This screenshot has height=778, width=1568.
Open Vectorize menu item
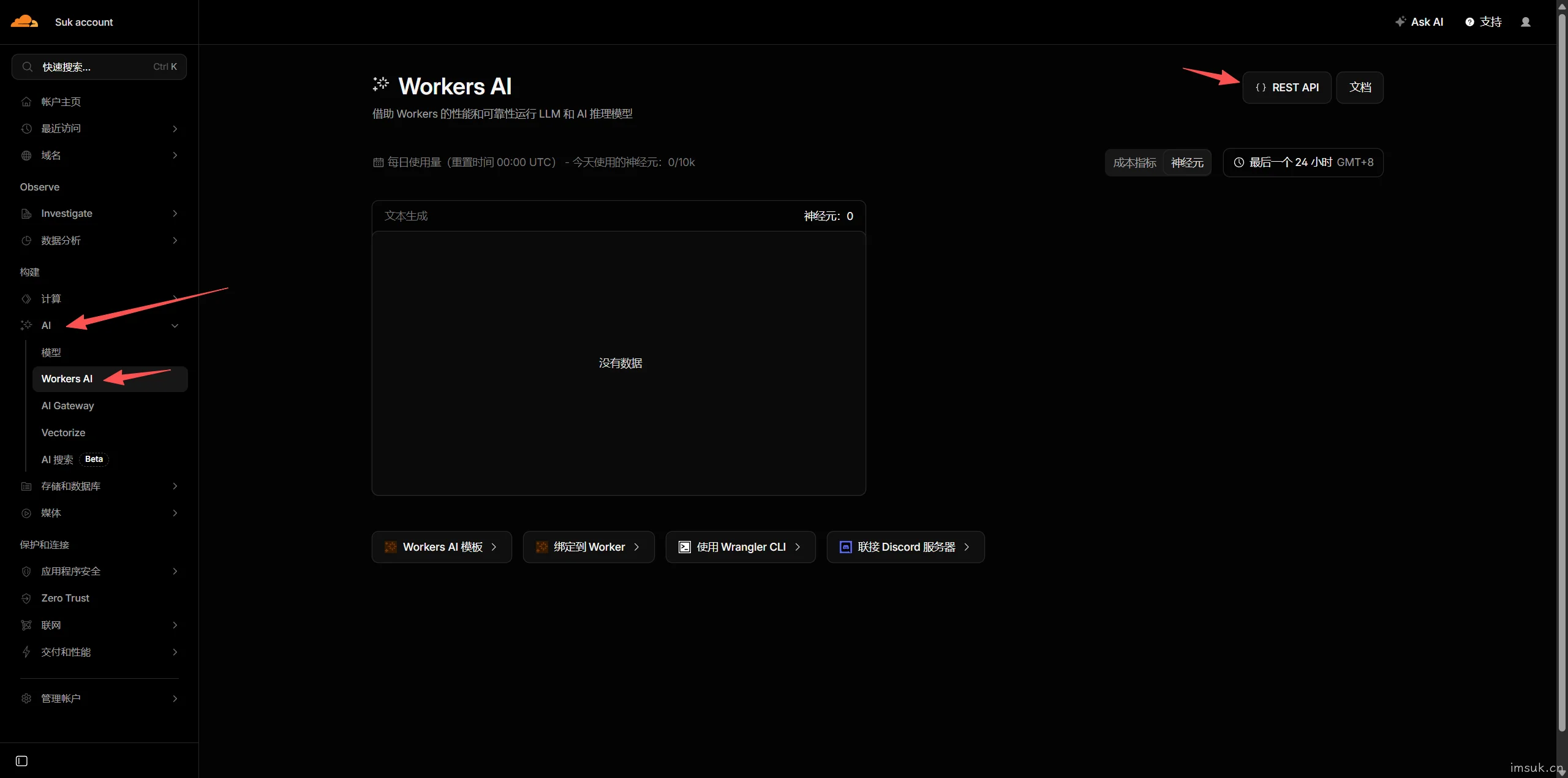pos(110,432)
